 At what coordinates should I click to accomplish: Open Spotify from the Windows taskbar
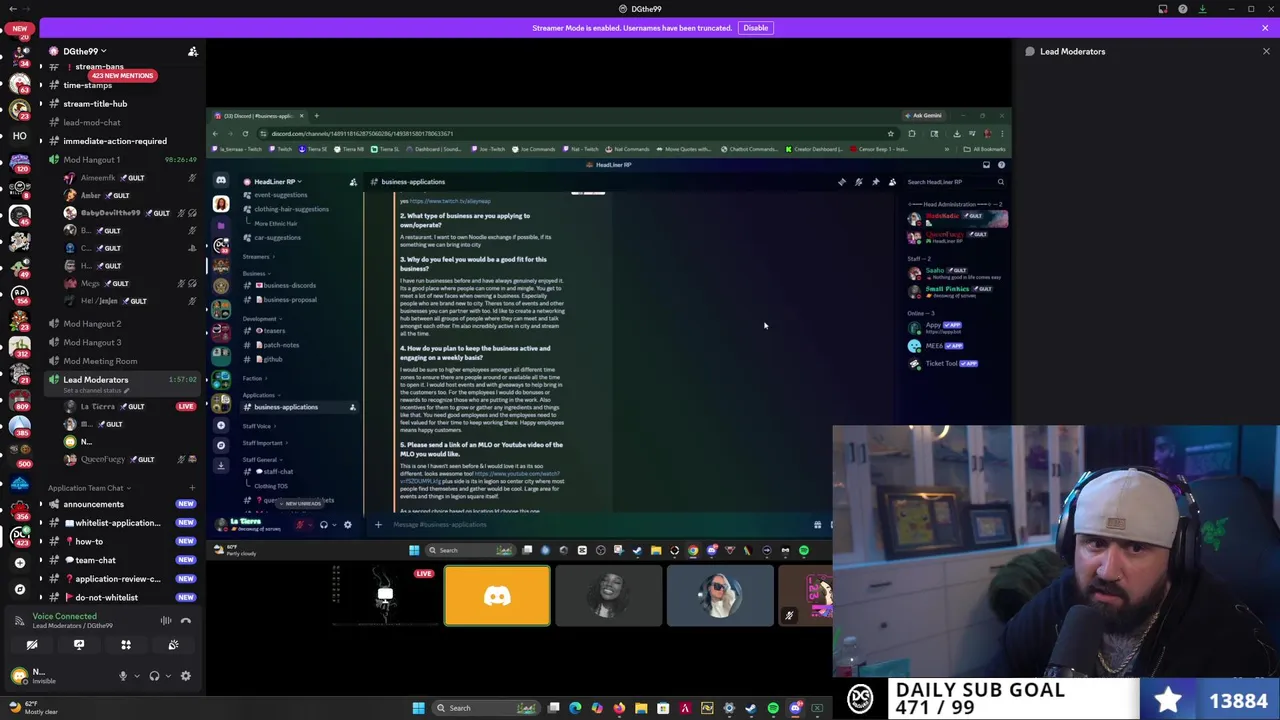(x=773, y=708)
